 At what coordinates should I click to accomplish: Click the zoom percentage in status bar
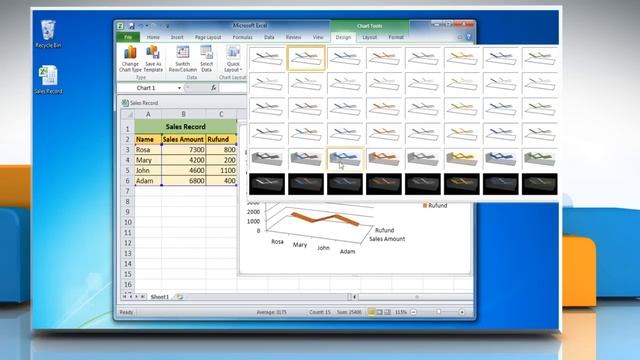point(401,312)
